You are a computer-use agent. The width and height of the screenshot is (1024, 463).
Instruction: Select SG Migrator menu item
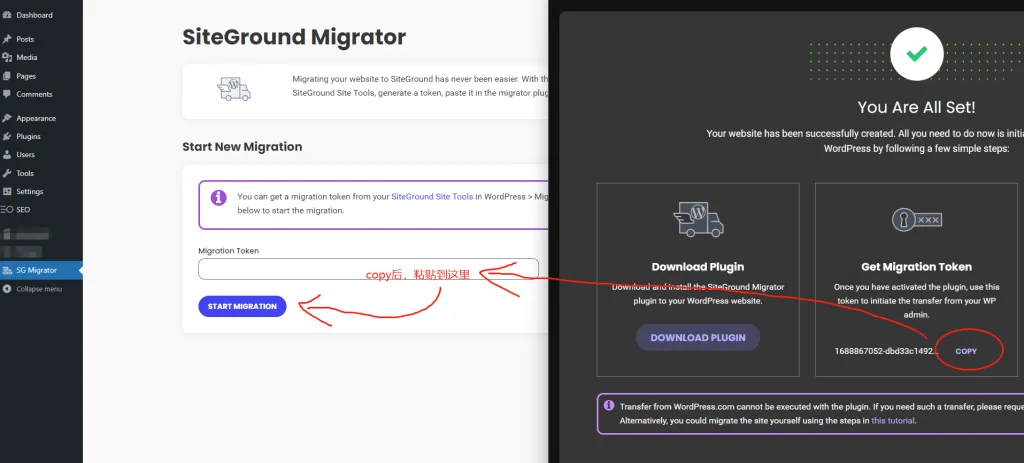[x=36, y=270]
